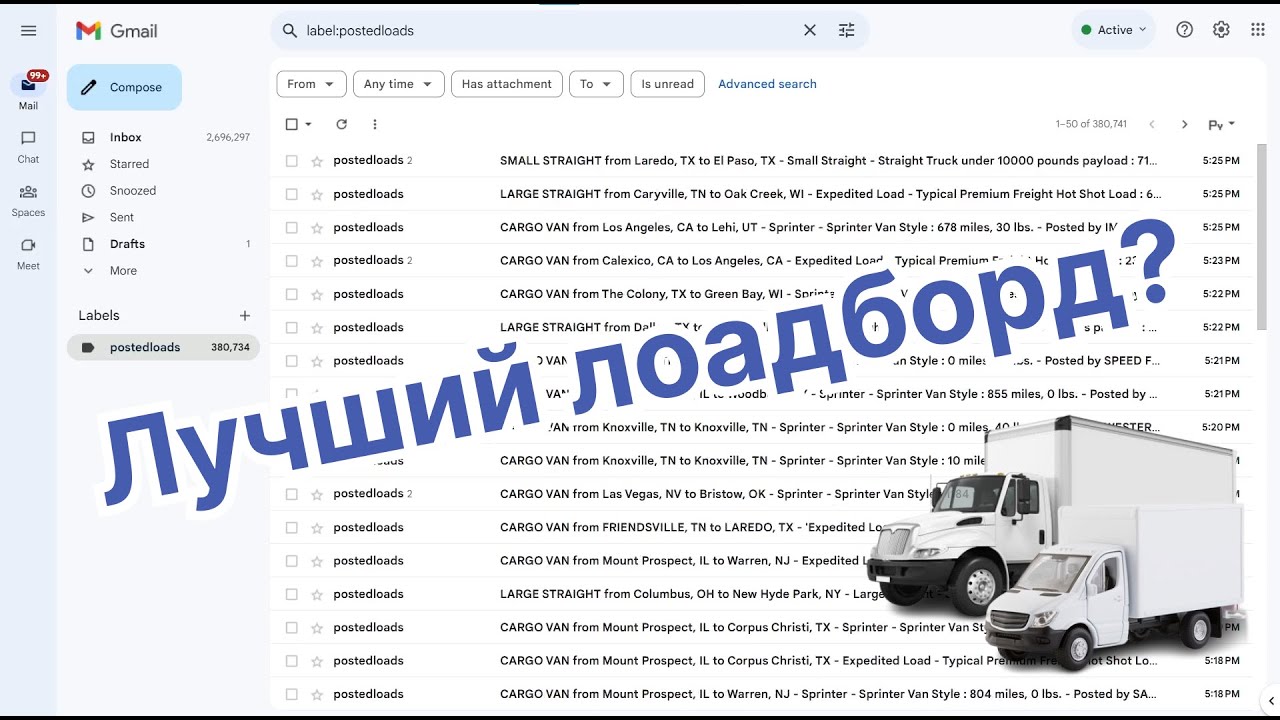Tick checkbox for Columbus to New Hyde Park email
1280x720 pixels.
click(x=292, y=594)
